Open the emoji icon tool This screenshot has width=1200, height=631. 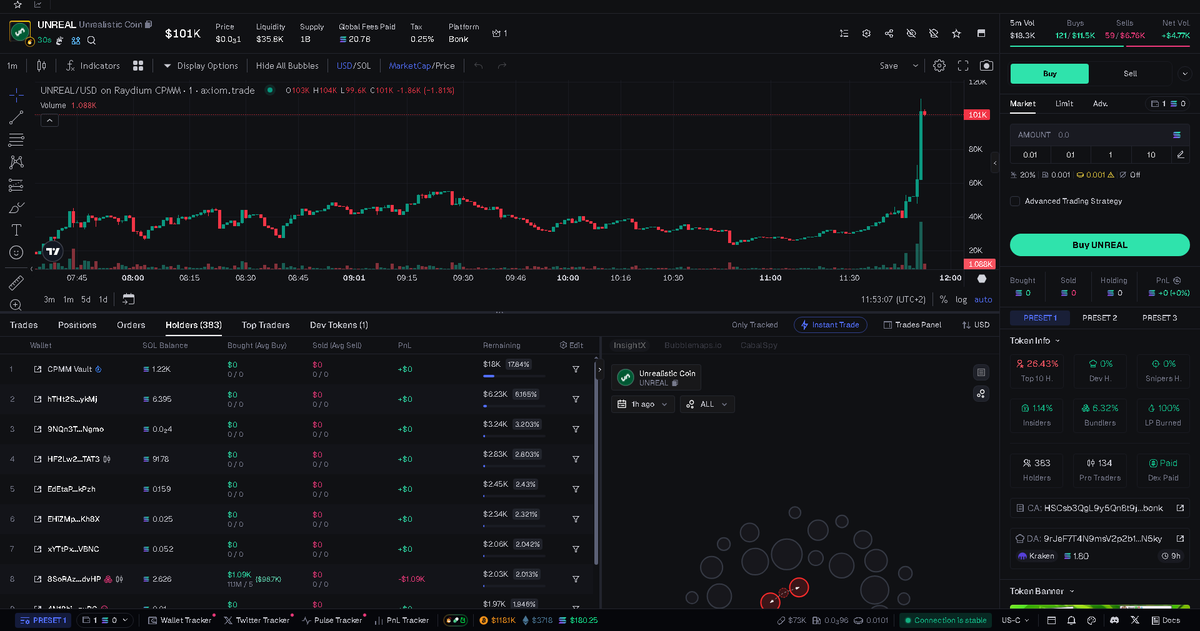pos(16,253)
